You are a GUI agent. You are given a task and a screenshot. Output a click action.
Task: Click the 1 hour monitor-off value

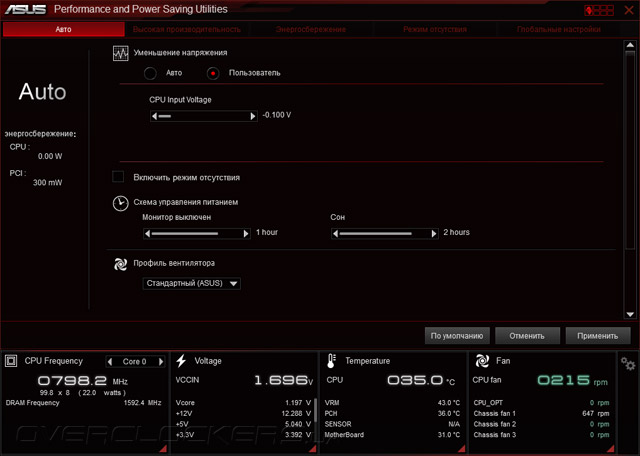pos(267,232)
